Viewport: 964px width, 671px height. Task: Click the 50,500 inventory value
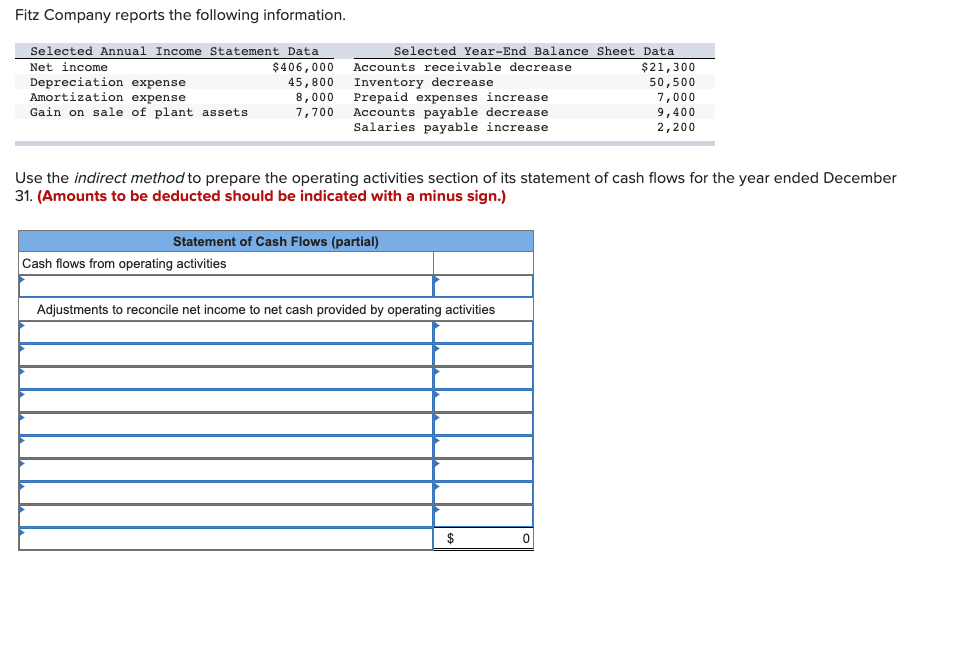(x=673, y=82)
